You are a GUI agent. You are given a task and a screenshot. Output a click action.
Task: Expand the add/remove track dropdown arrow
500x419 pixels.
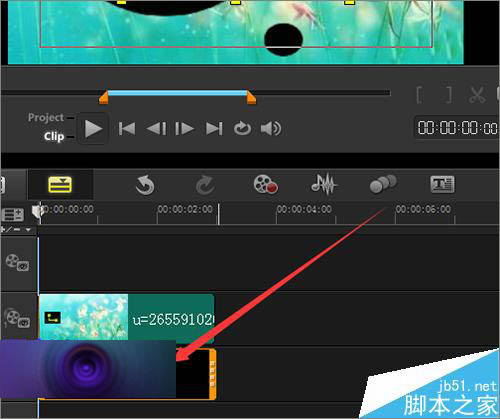coord(28,230)
